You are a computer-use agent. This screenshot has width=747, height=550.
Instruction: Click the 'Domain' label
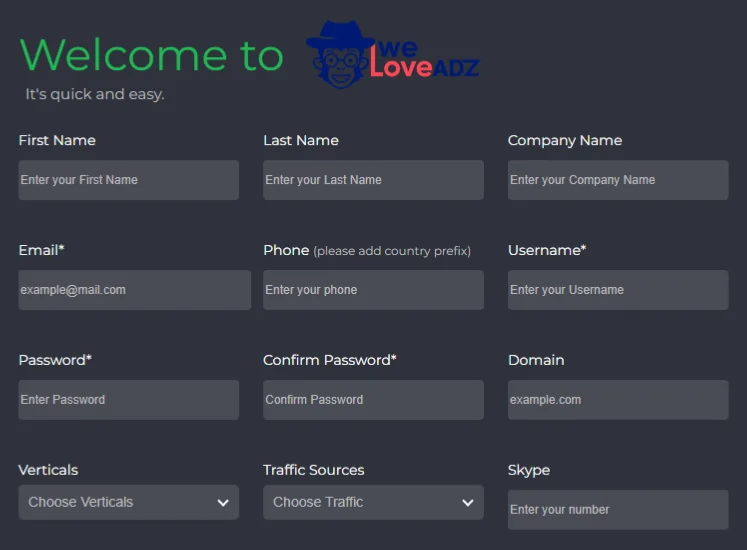(x=536, y=360)
